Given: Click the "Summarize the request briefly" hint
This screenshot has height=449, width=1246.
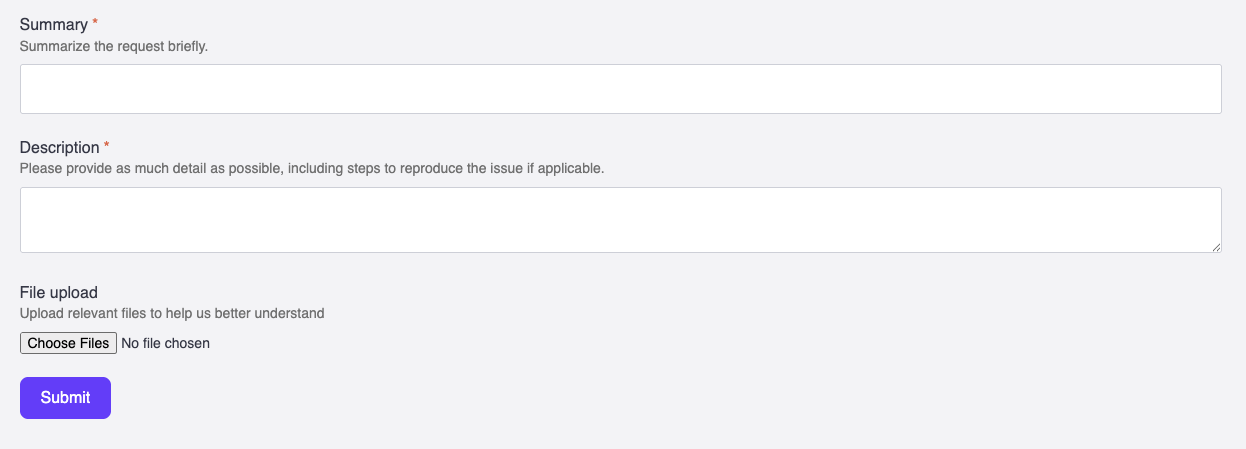Looking at the screenshot, I should pyautogui.click(x=114, y=46).
